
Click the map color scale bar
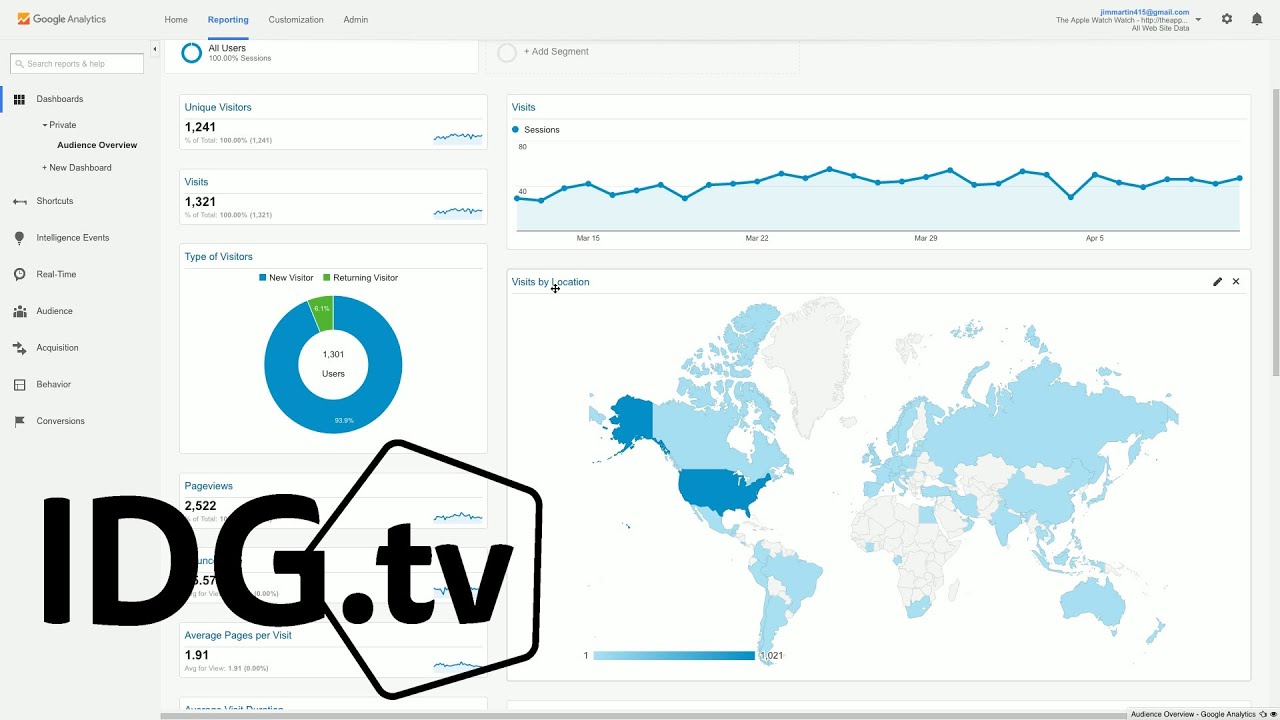coord(674,656)
